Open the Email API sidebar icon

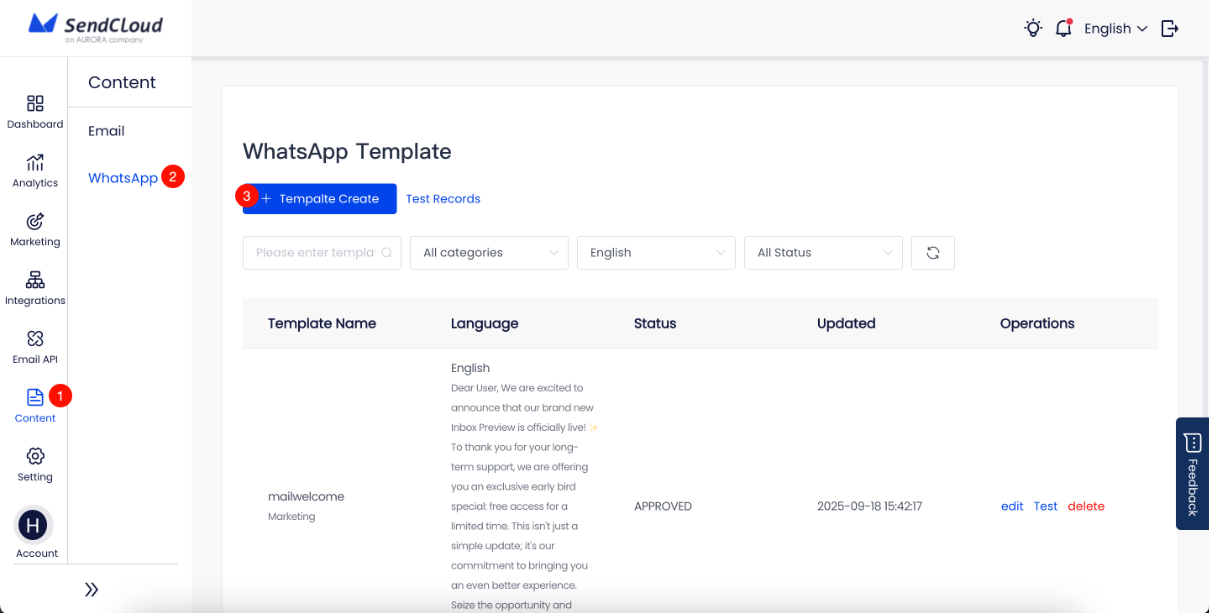pos(35,339)
